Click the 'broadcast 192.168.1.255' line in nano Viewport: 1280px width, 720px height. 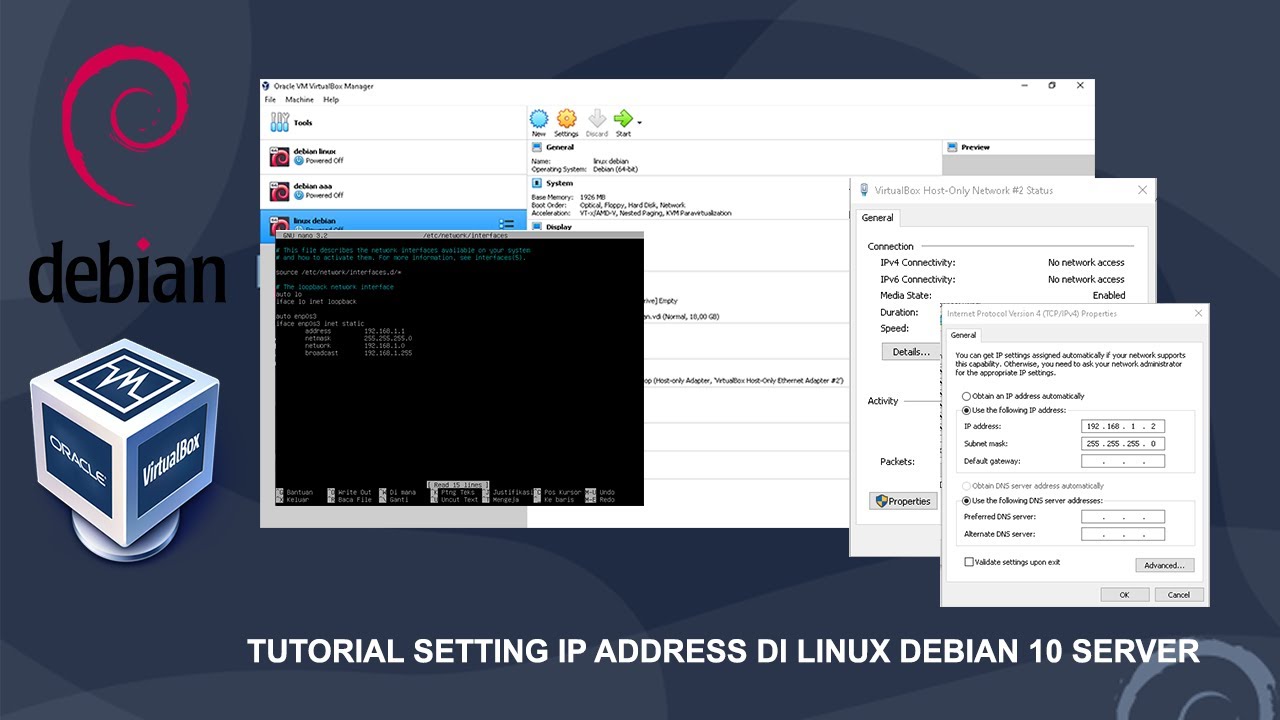click(358, 353)
